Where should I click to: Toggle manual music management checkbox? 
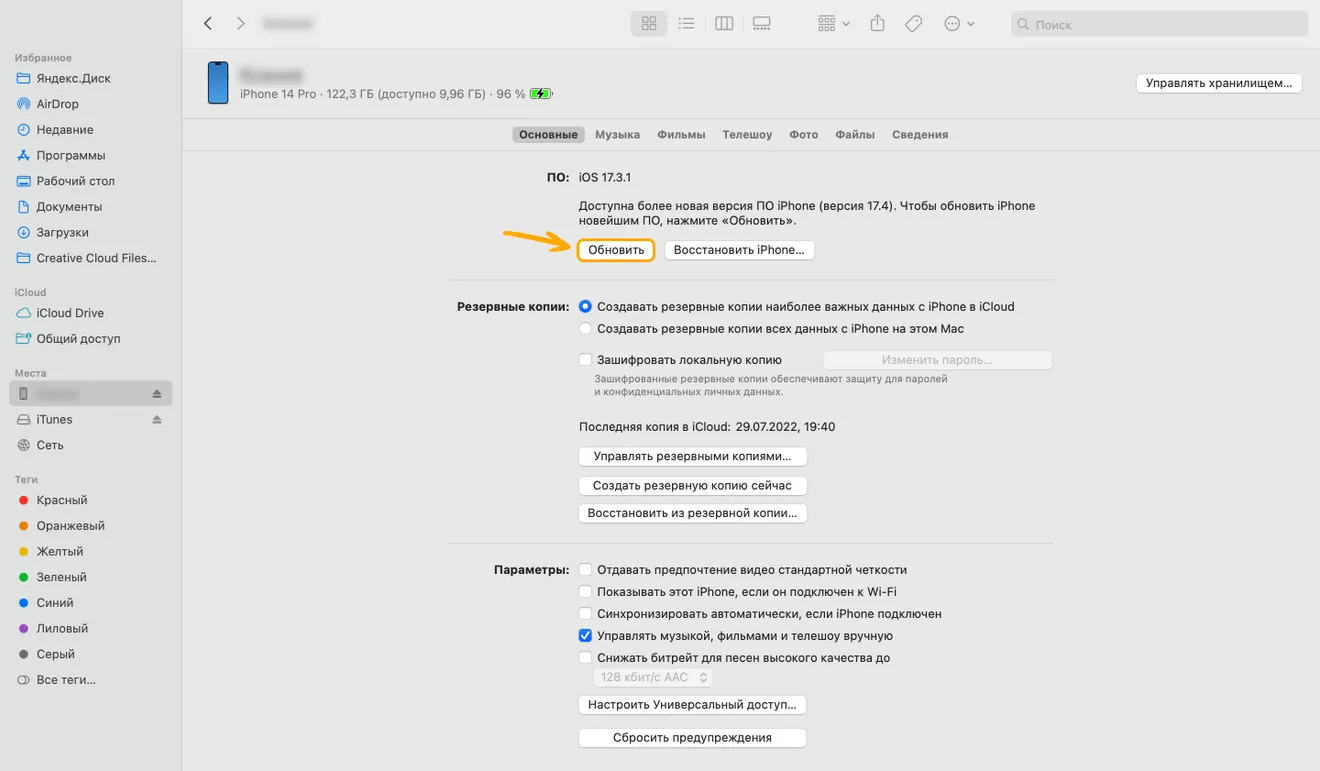tap(586, 636)
